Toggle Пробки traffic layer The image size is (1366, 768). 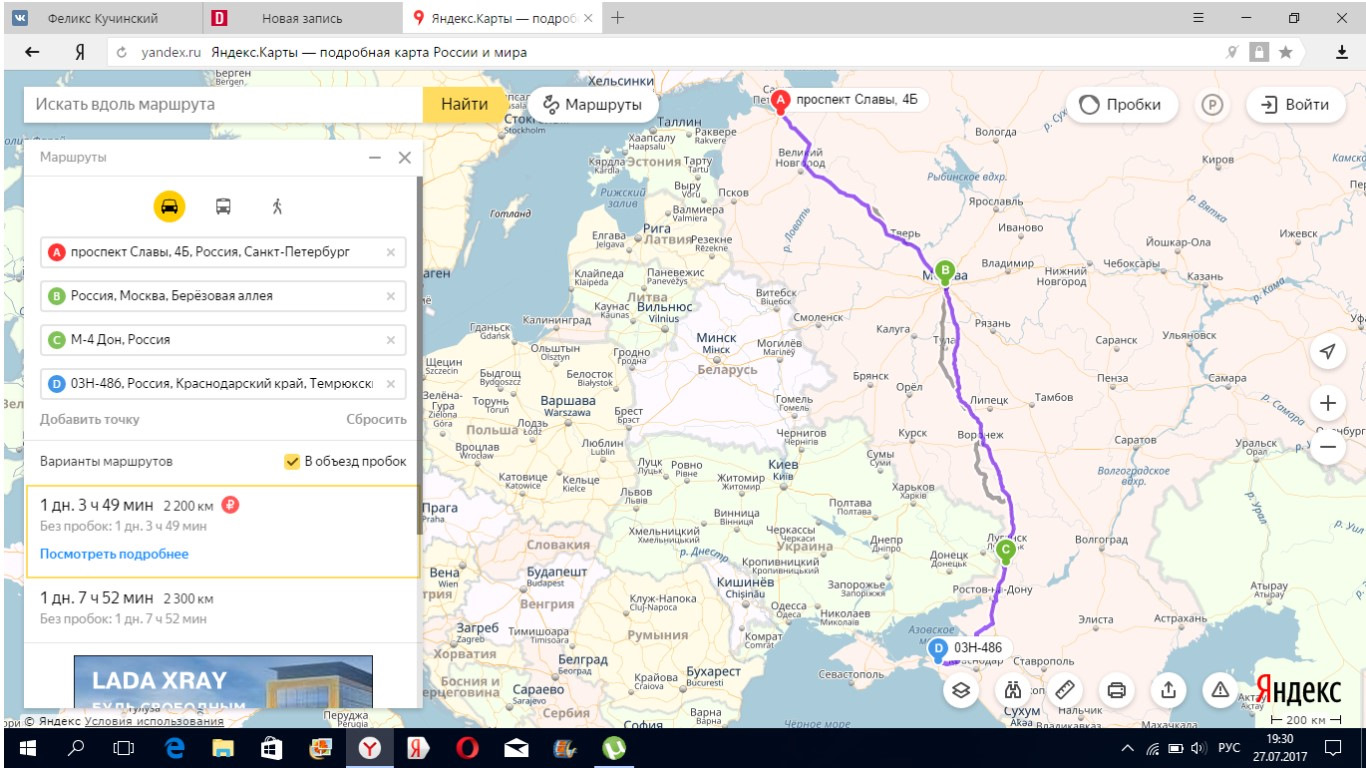1121,105
